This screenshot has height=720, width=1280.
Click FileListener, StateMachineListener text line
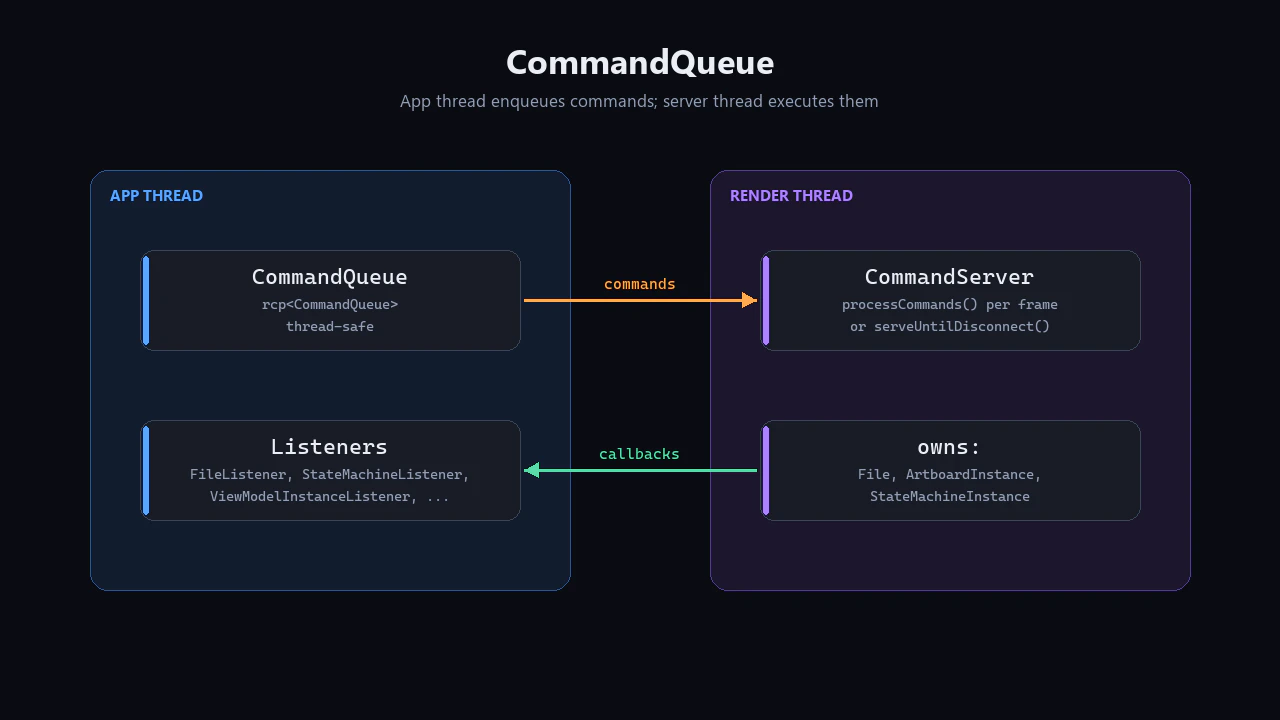pyautogui.click(x=330, y=474)
